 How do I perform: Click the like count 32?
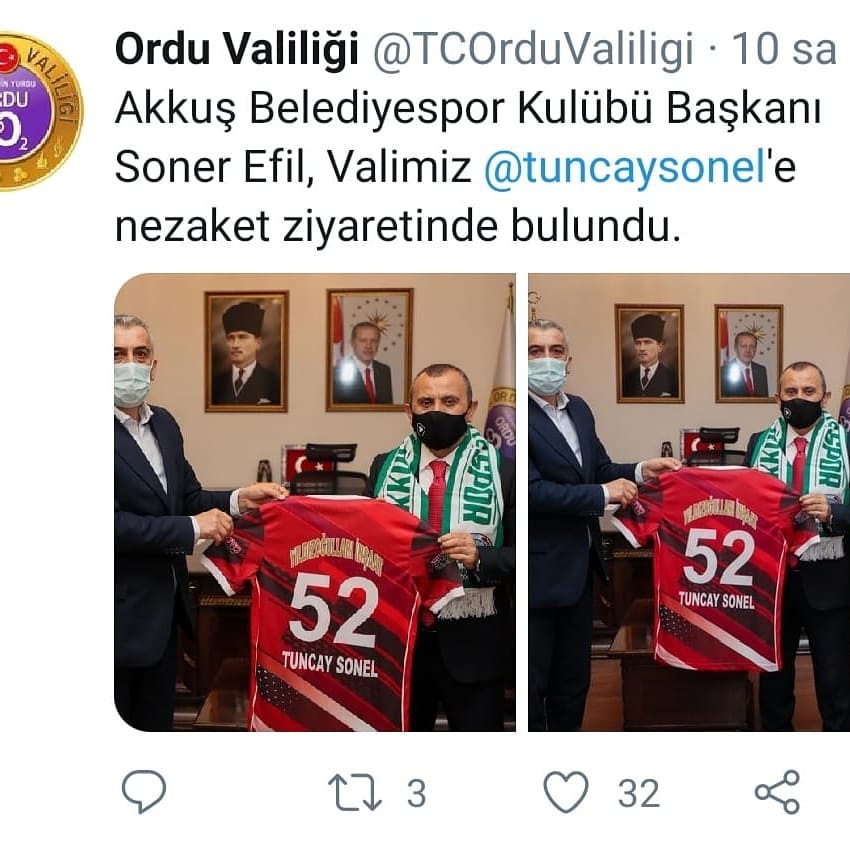639,794
